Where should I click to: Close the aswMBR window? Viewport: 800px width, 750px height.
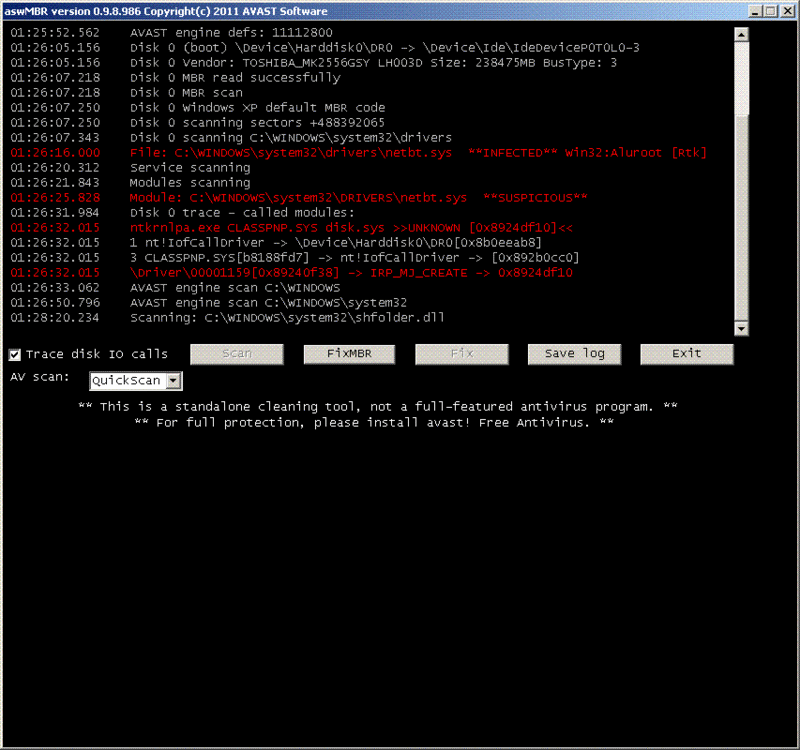pyautogui.click(x=787, y=11)
